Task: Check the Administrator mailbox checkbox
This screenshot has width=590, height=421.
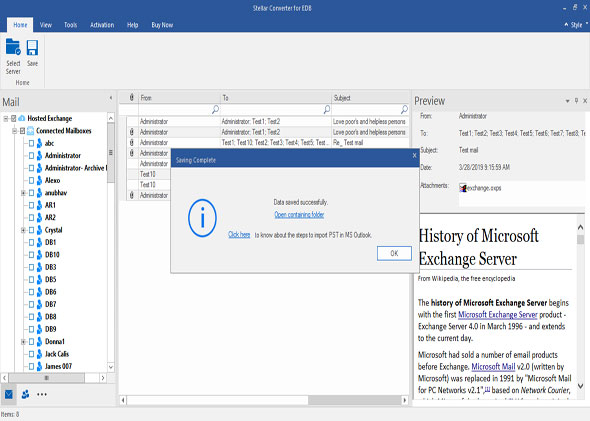Action: pos(32,155)
